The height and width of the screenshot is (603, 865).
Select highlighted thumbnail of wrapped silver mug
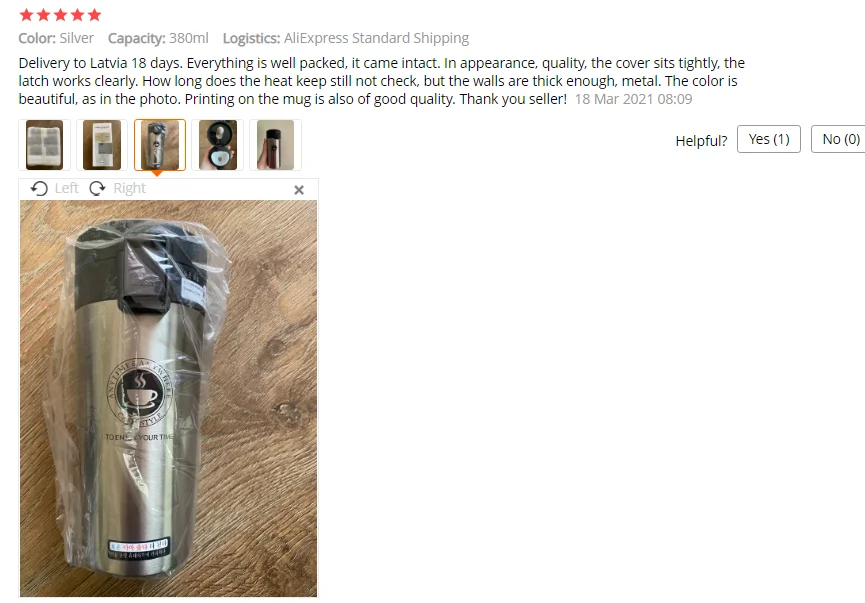click(x=160, y=145)
